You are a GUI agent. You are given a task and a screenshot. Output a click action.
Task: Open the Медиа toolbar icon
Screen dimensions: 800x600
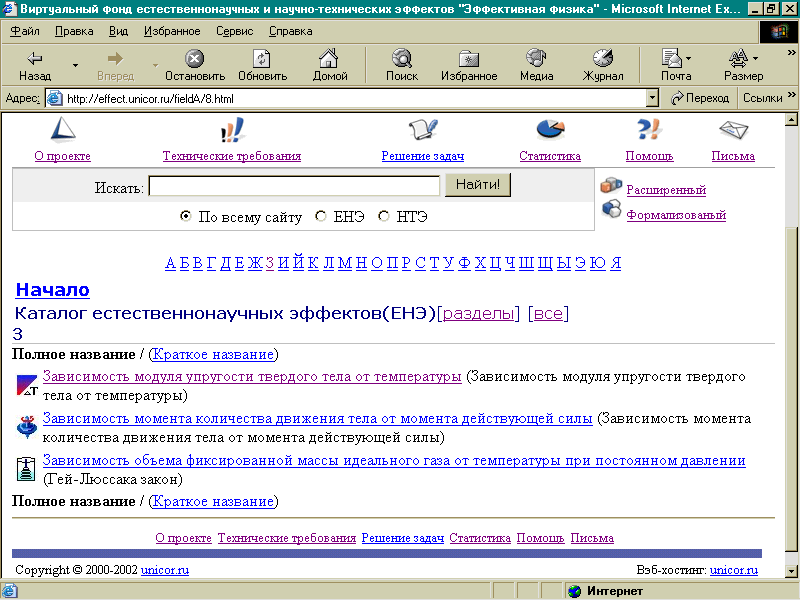(536, 58)
